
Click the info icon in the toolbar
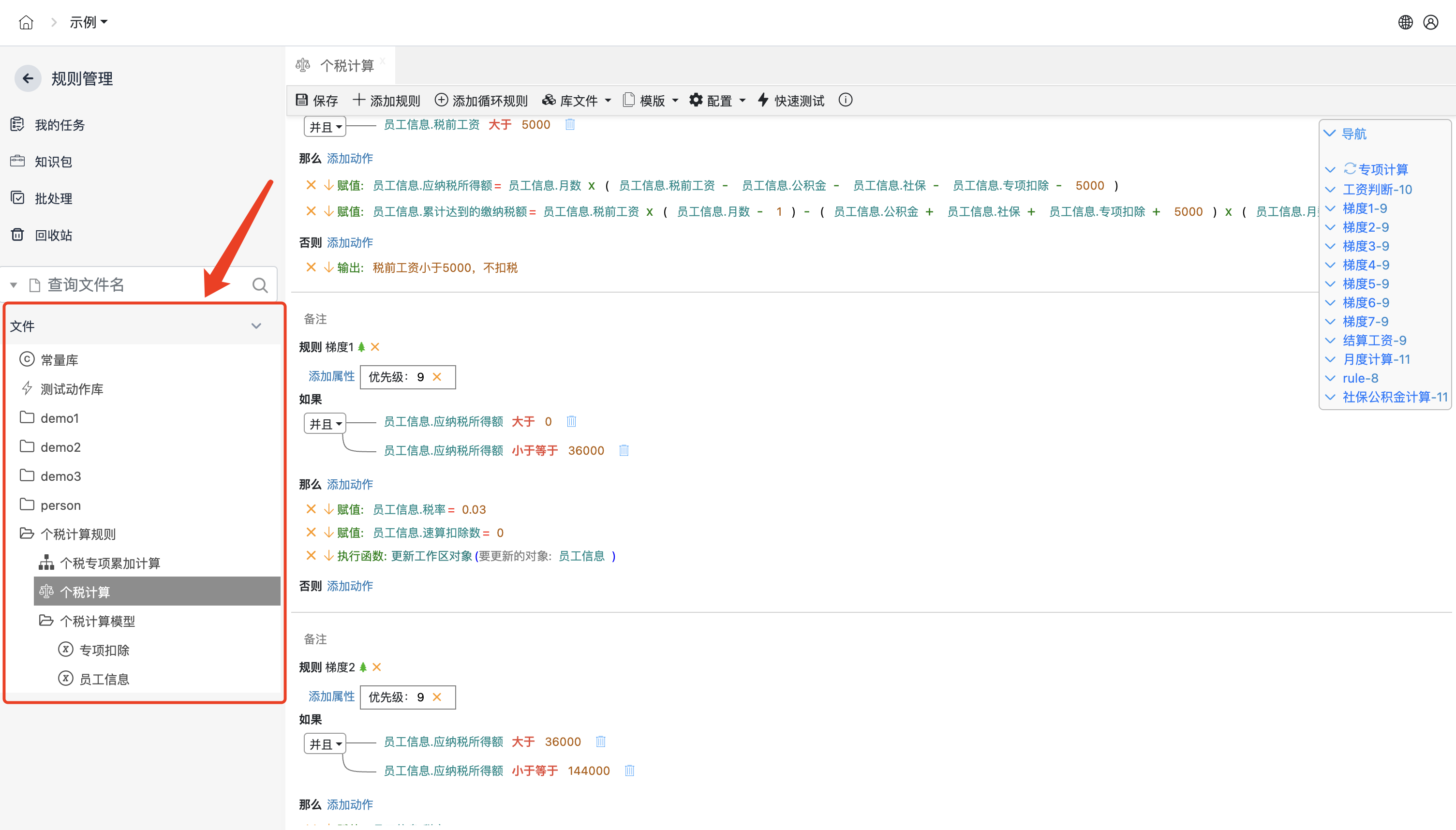[x=845, y=100]
